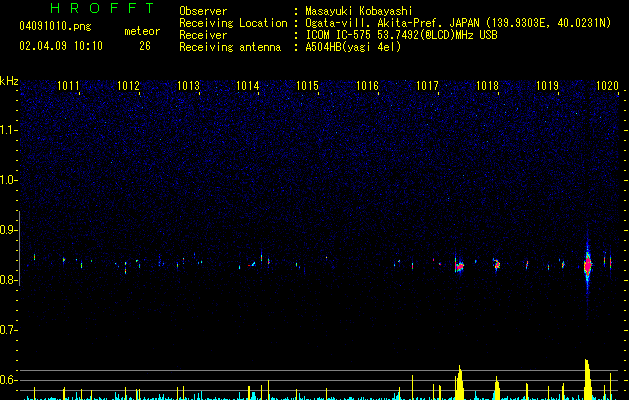The width and height of the screenshot is (629, 400).
Task: Click the meteor count 26
Action: point(145,46)
